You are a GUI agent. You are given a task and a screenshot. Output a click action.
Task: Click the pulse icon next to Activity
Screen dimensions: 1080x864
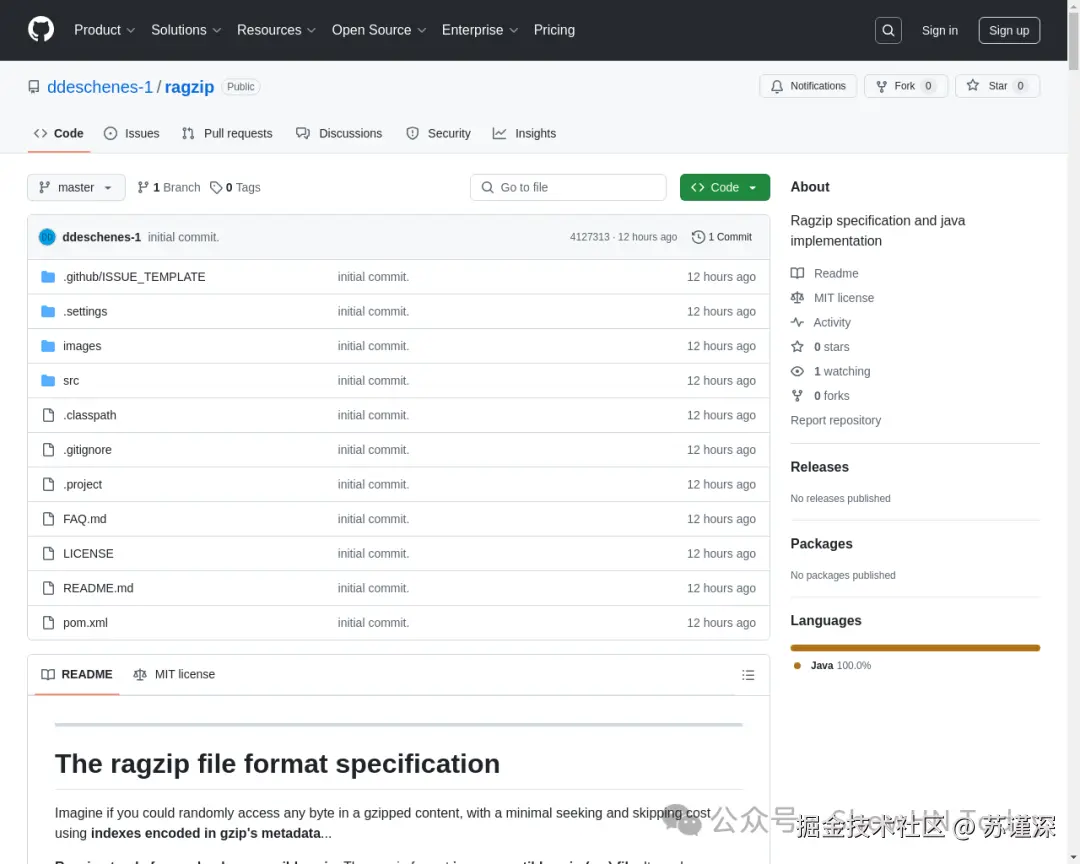[797, 322]
